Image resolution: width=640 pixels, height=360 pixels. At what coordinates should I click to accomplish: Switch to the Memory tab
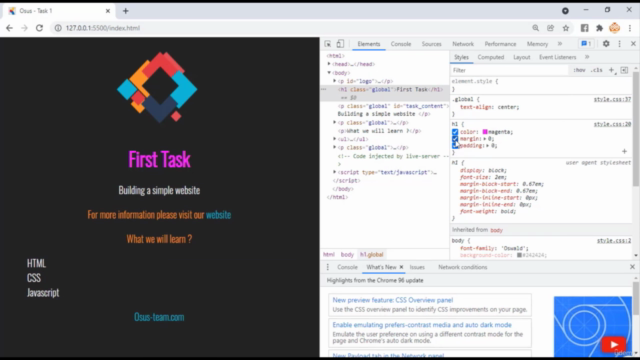(x=537, y=44)
